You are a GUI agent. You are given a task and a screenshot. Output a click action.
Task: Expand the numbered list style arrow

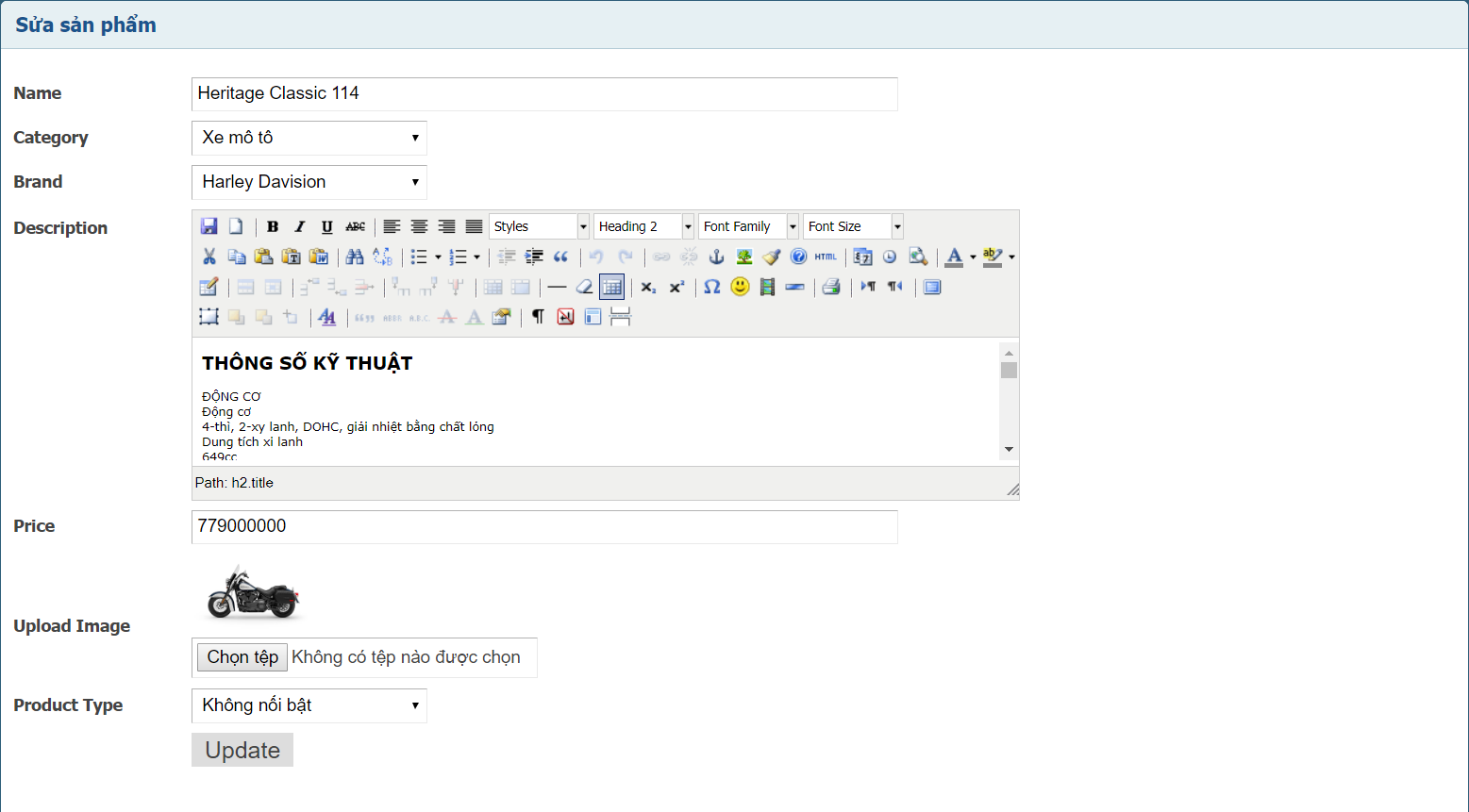pyautogui.click(x=476, y=257)
